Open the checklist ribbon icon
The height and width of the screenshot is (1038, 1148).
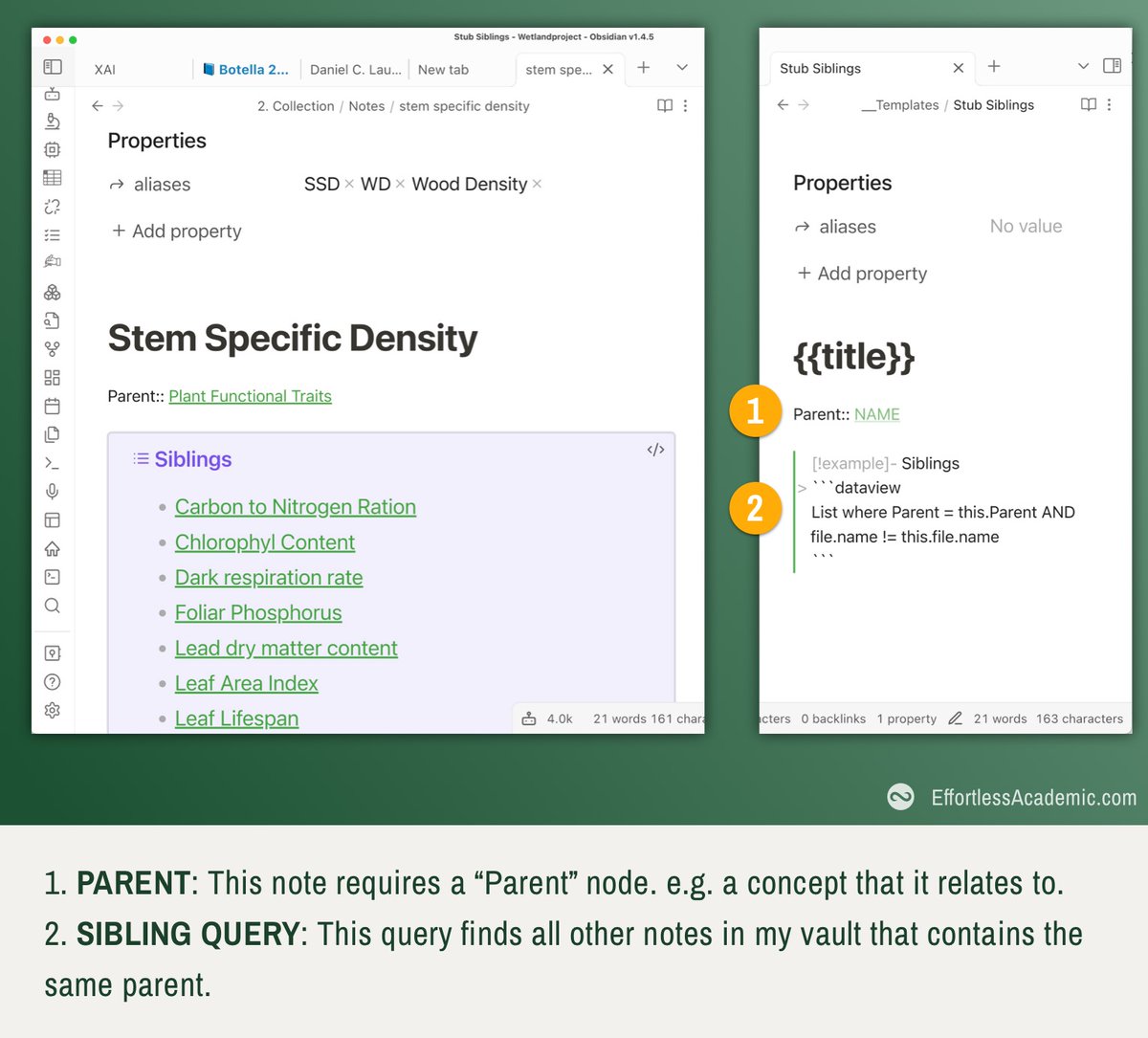(53, 235)
